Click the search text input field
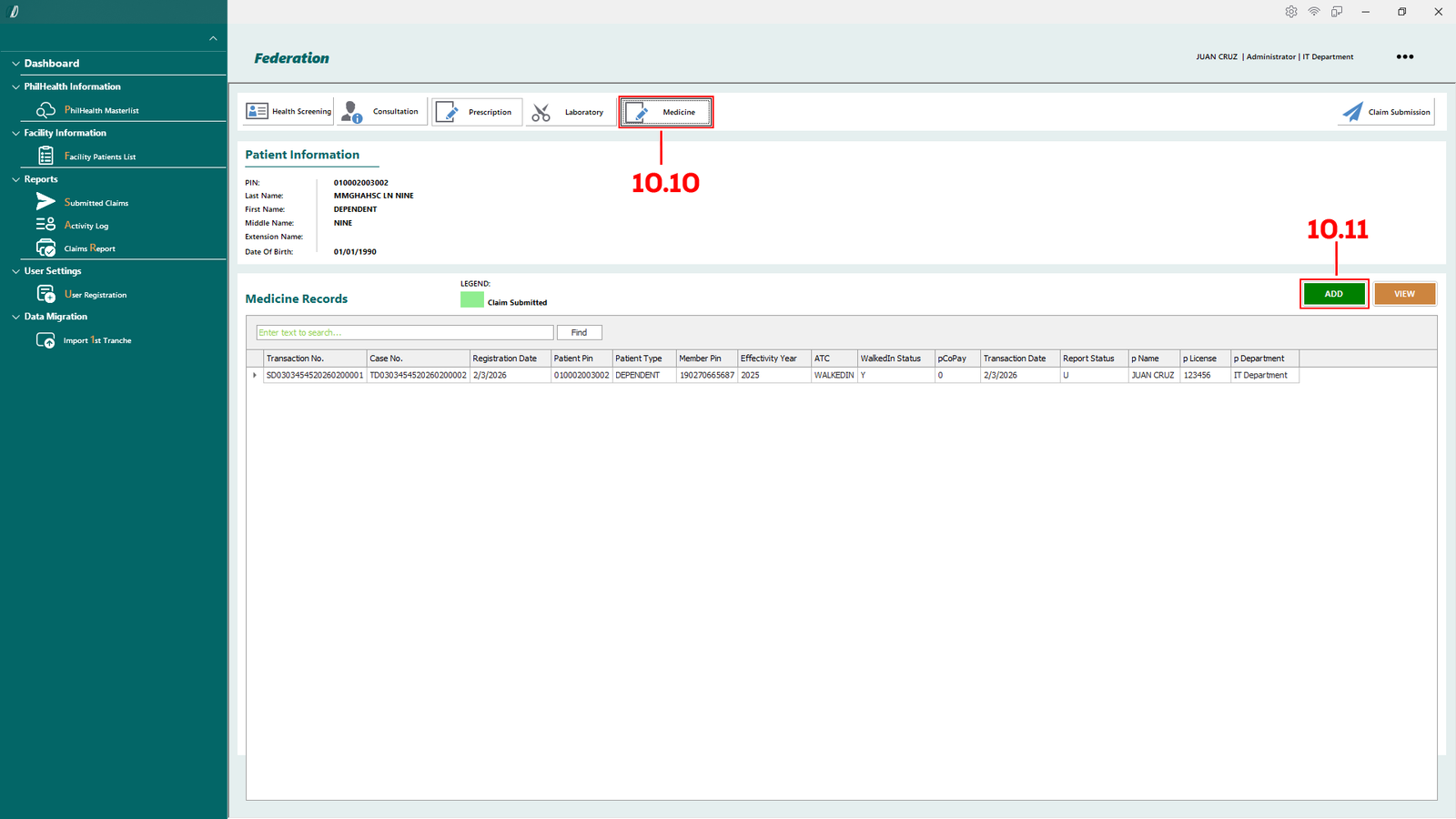 click(x=404, y=333)
